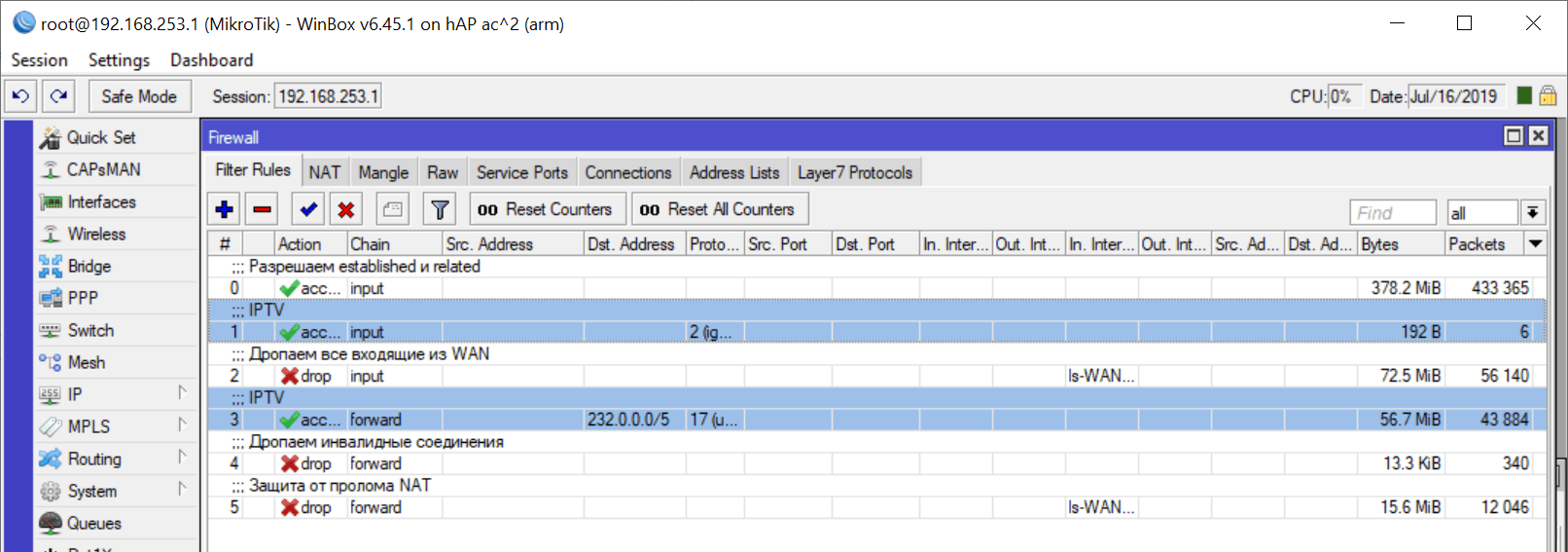
Task: Click the Reset All Counters button
Action: point(720,209)
